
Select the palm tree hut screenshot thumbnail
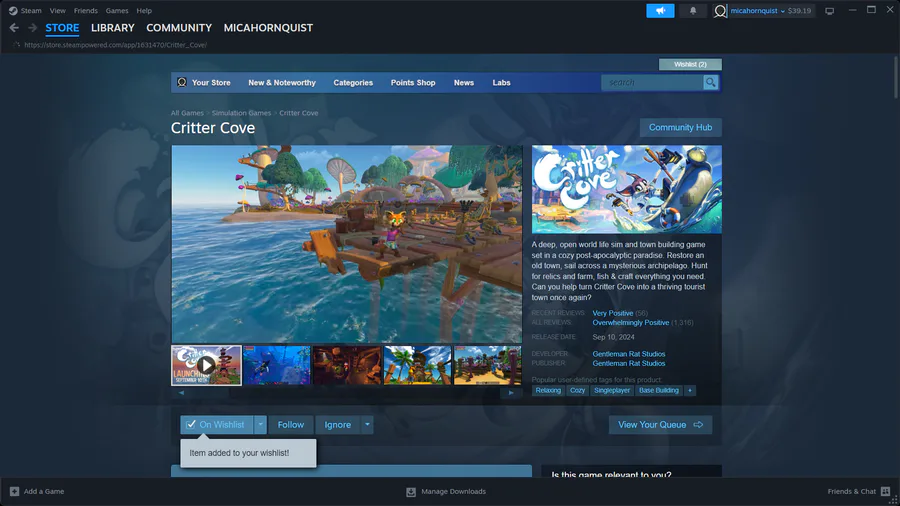(417, 365)
